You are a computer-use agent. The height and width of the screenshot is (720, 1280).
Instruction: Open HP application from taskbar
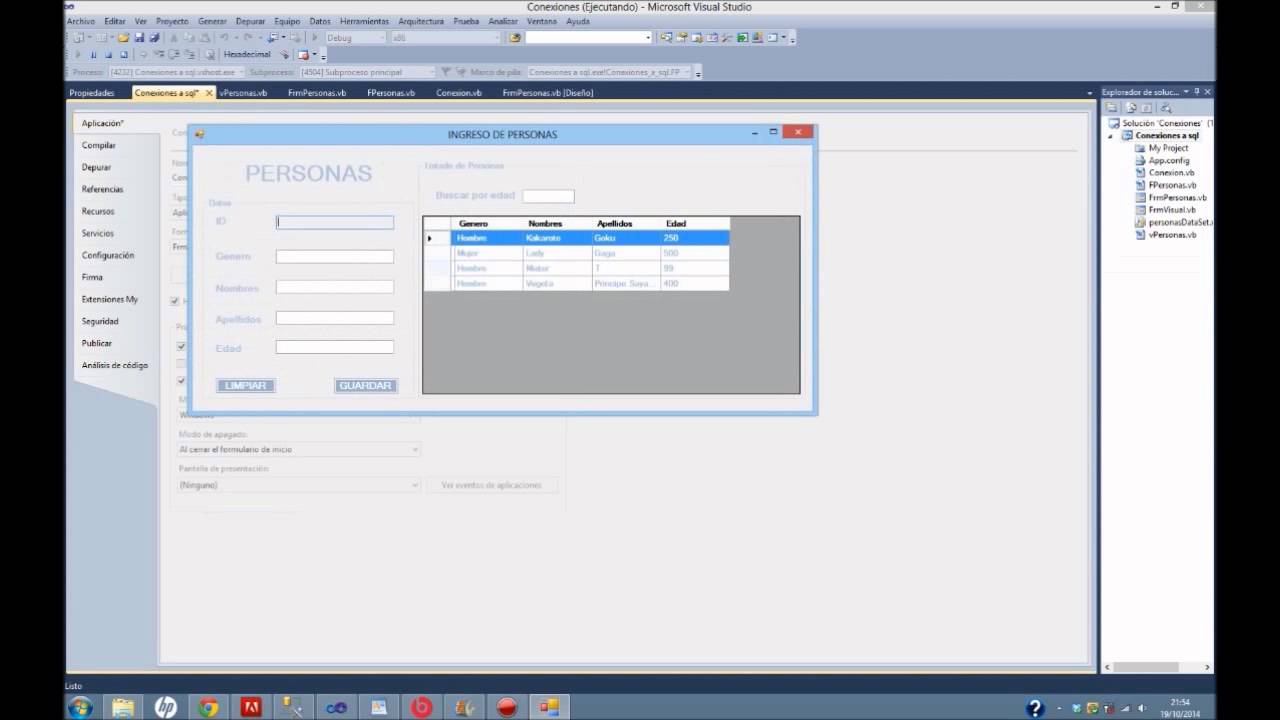[x=166, y=707]
